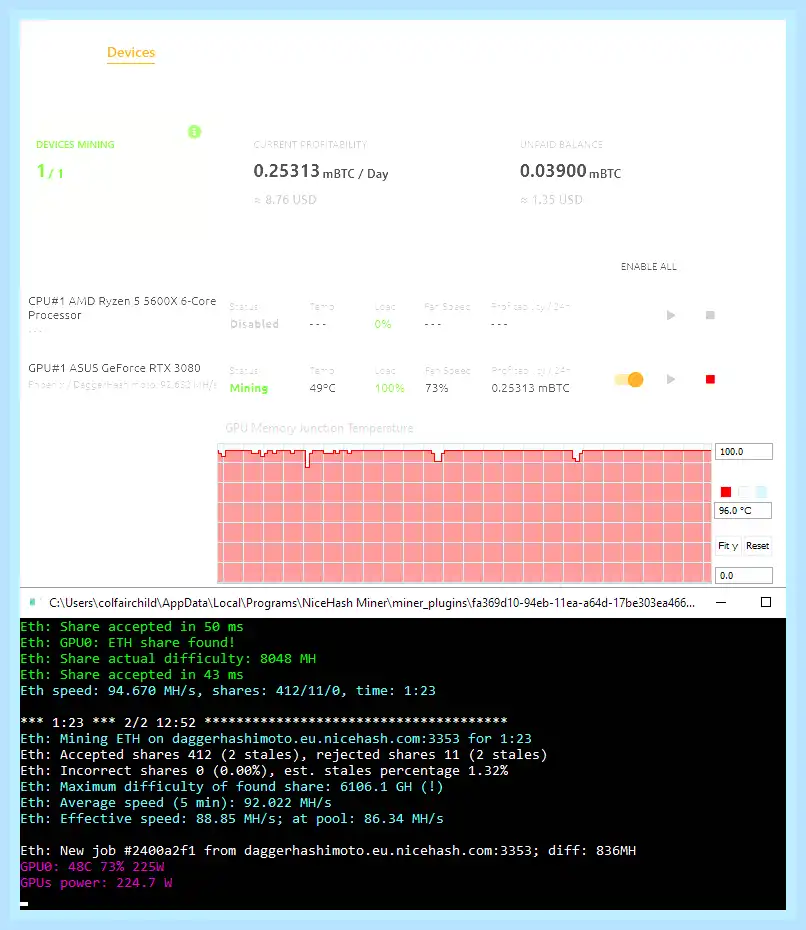The image size is (806, 930).
Task: Click the GPU fan speed value 73%
Action: pyautogui.click(x=437, y=388)
